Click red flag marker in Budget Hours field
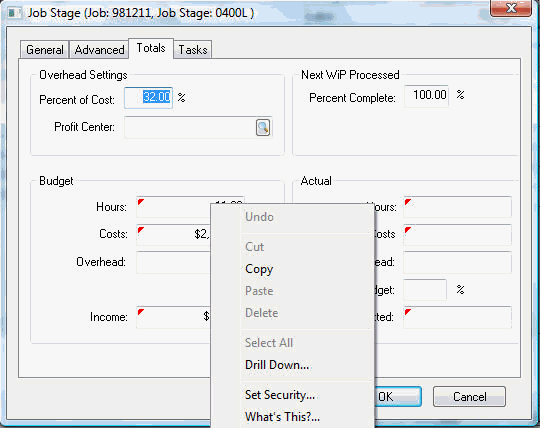The image size is (540, 428). click(x=141, y=201)
